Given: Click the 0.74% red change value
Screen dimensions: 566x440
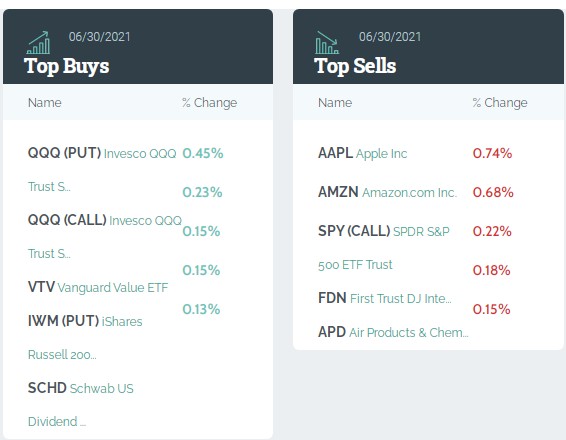Looking at the screenshot, I should [x=492, y=153].
